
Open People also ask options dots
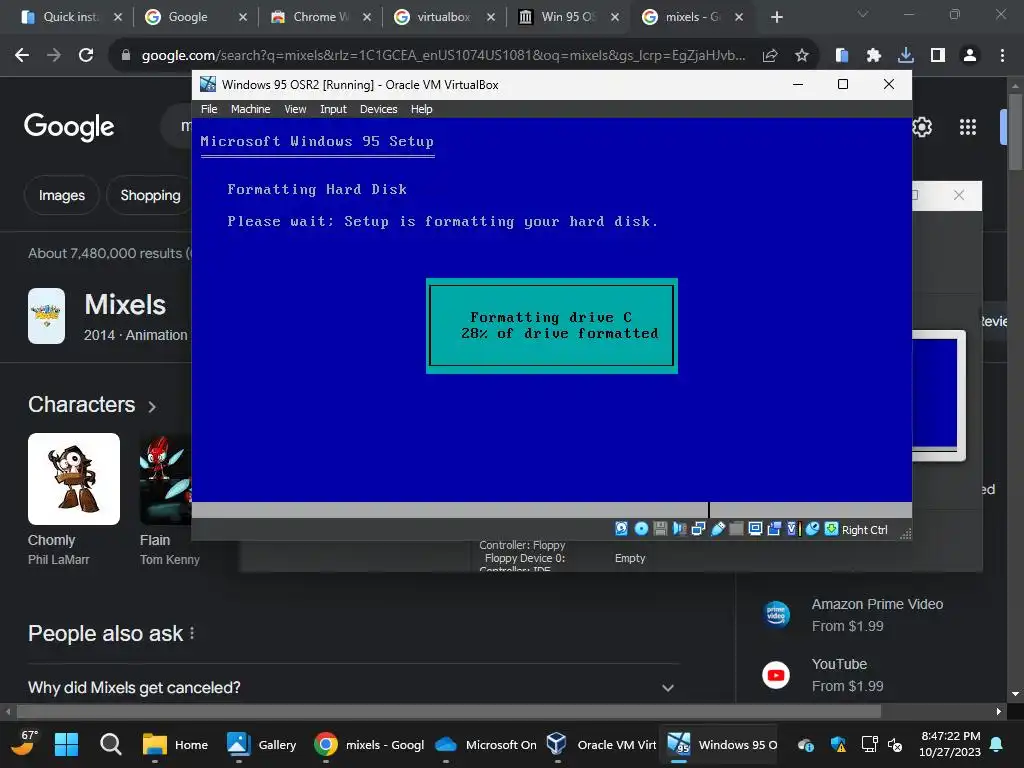point(192,633)
